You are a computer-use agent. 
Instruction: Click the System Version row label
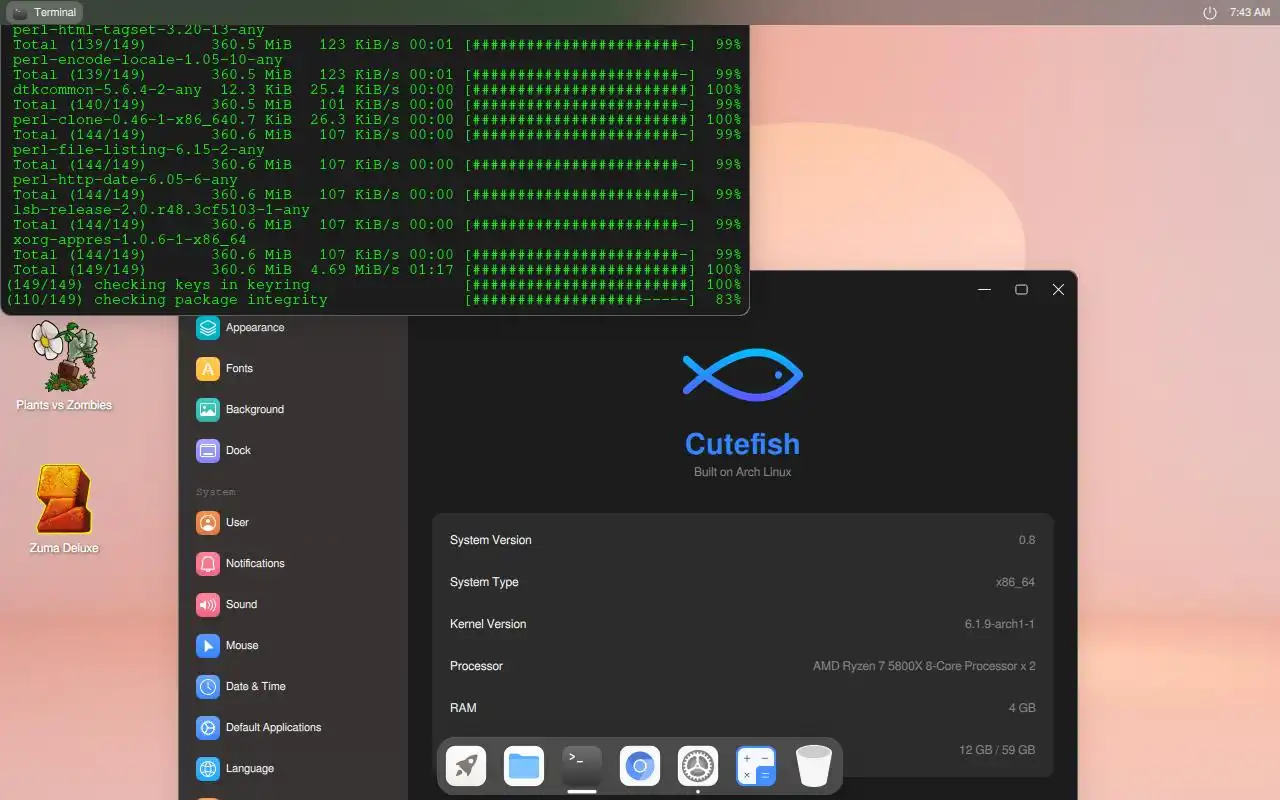491,540
